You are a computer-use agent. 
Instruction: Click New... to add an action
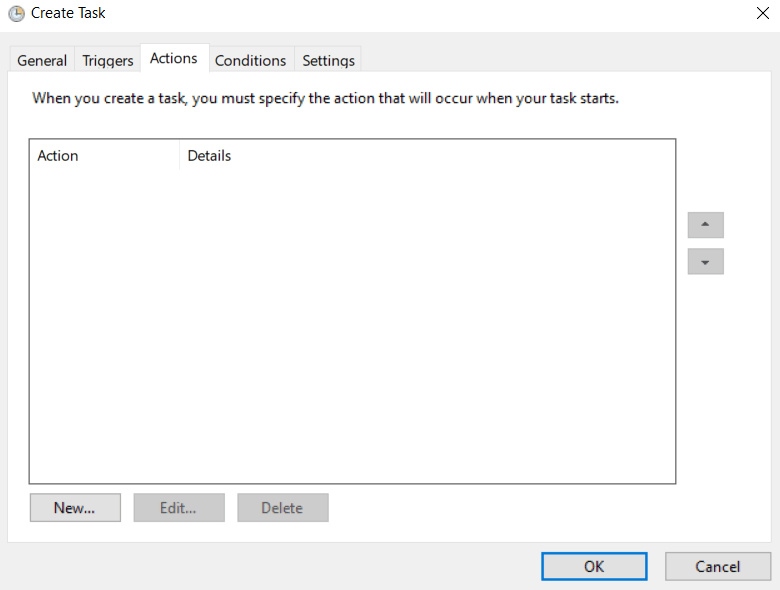point(75,508)
